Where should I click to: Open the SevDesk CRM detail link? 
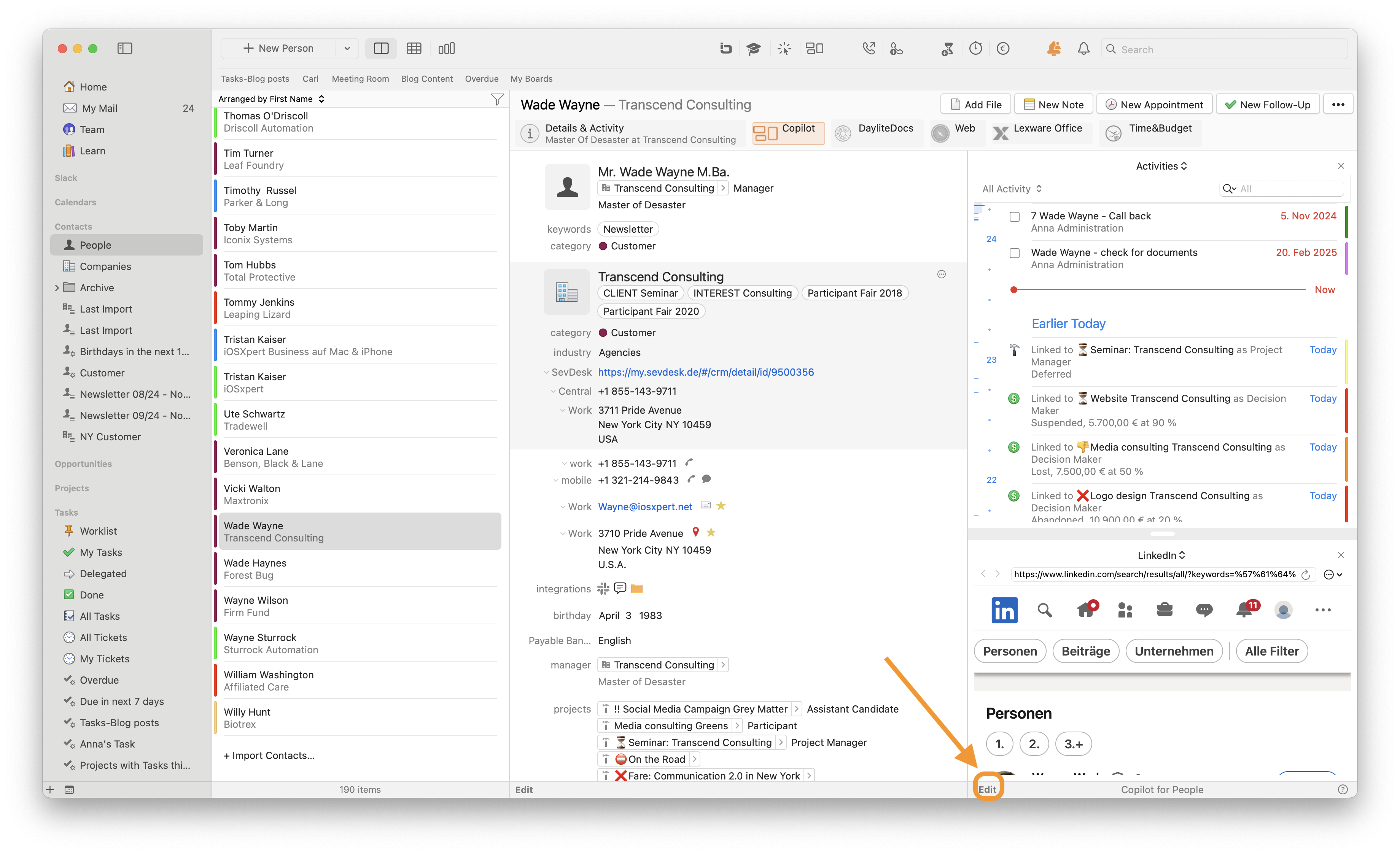tap(706, 372)
